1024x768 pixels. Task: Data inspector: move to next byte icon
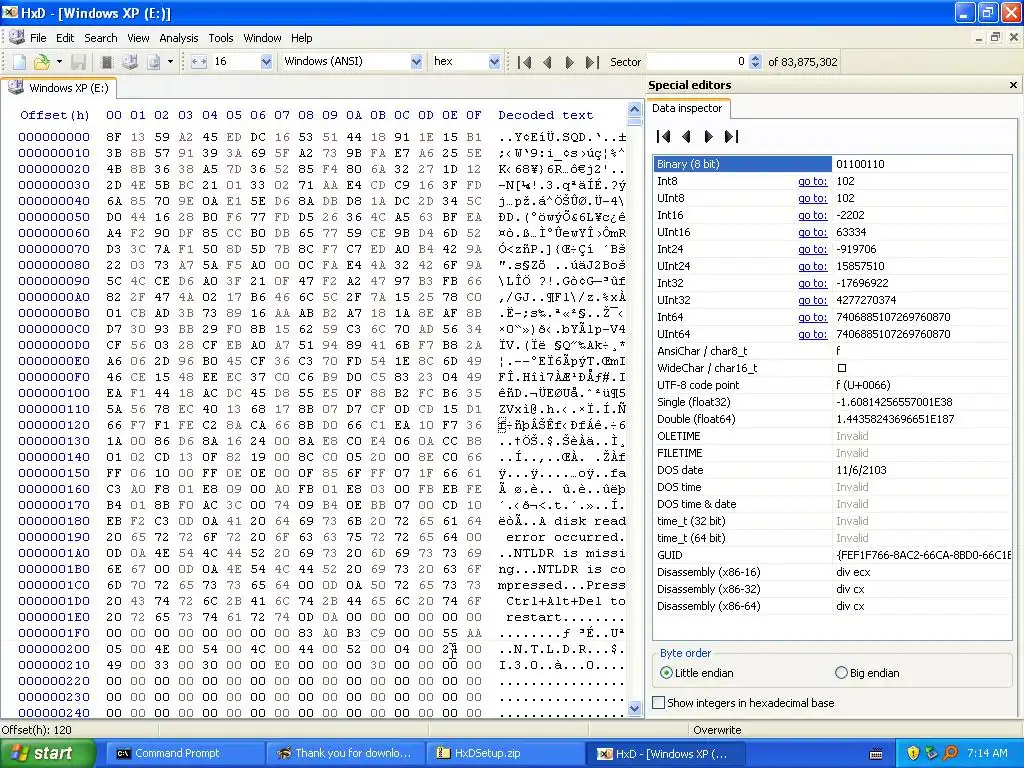coord(709,136)
